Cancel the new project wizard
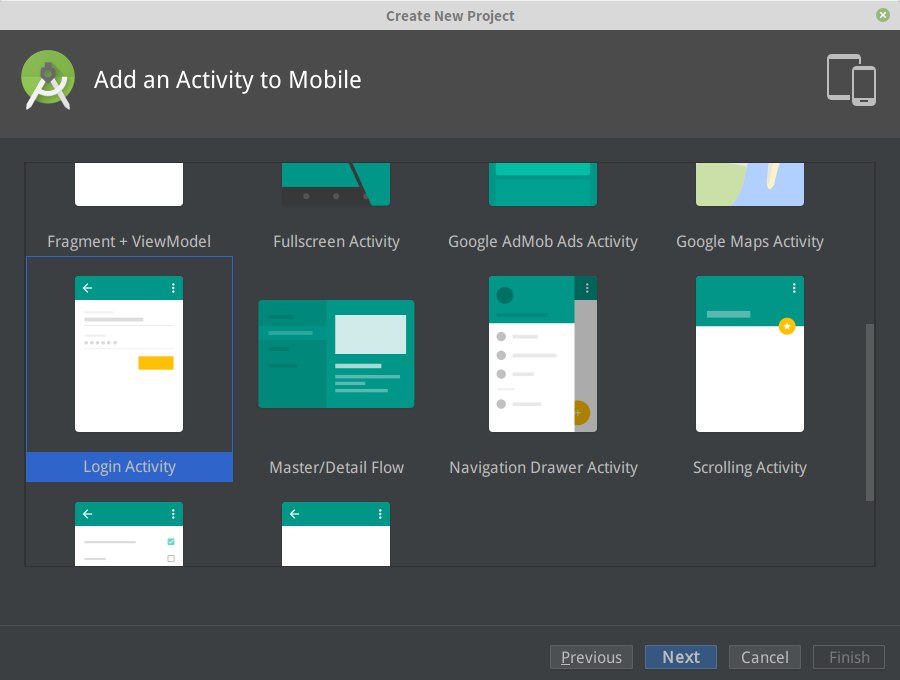The image size is (900, 680). [x=764, y=657]
